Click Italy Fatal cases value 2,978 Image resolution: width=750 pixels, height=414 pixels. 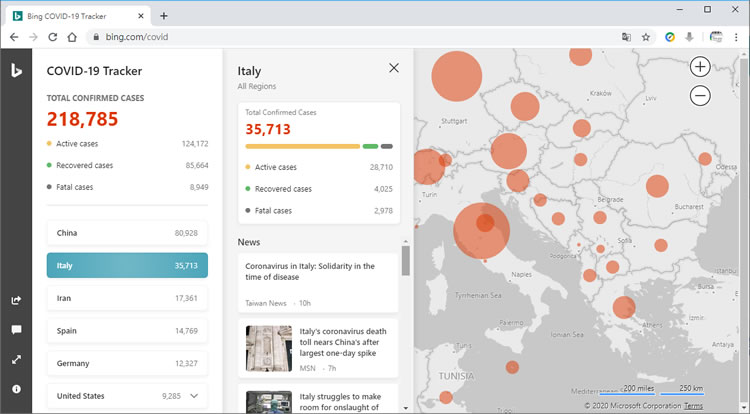point(383,211)
